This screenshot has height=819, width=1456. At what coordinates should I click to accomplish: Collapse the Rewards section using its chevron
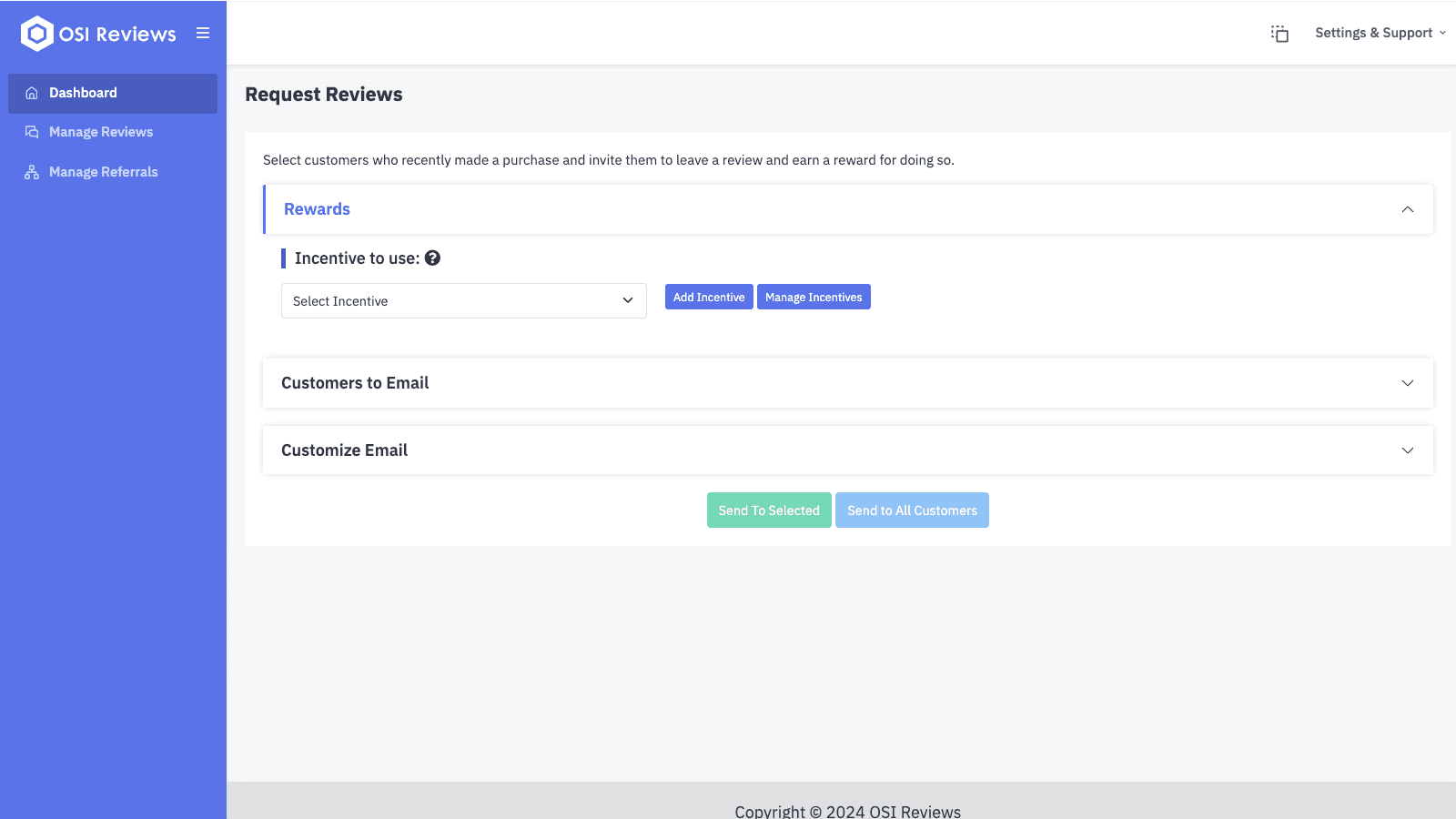tap(1407, 209)
